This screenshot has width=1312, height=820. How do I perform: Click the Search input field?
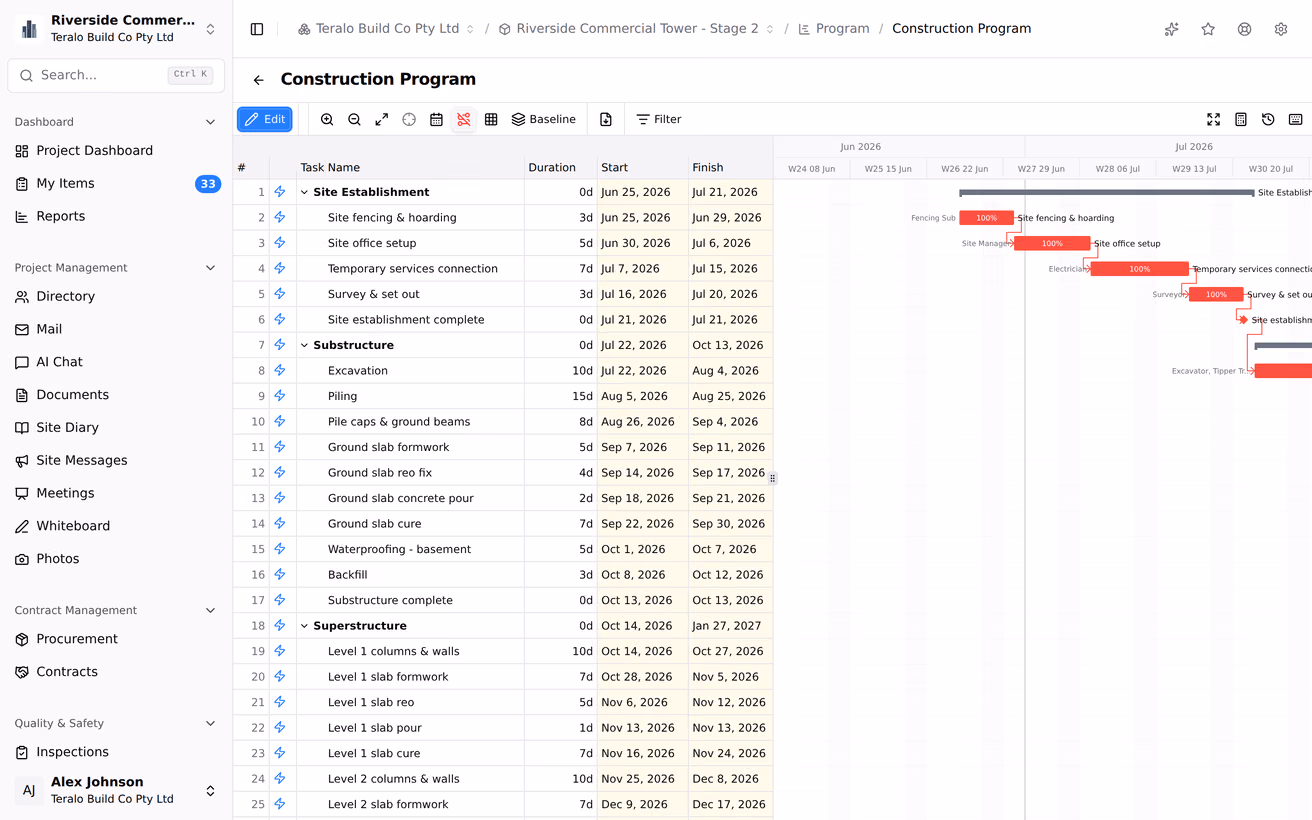point(116,75)
